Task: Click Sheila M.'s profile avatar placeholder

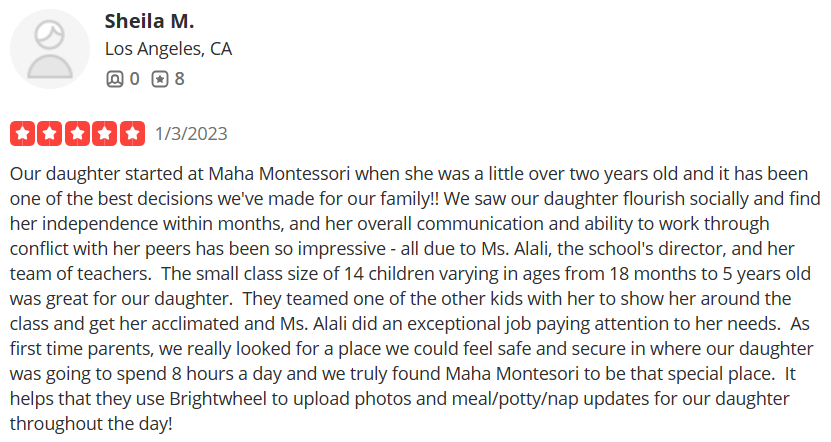Action: [x=48, y=49]
